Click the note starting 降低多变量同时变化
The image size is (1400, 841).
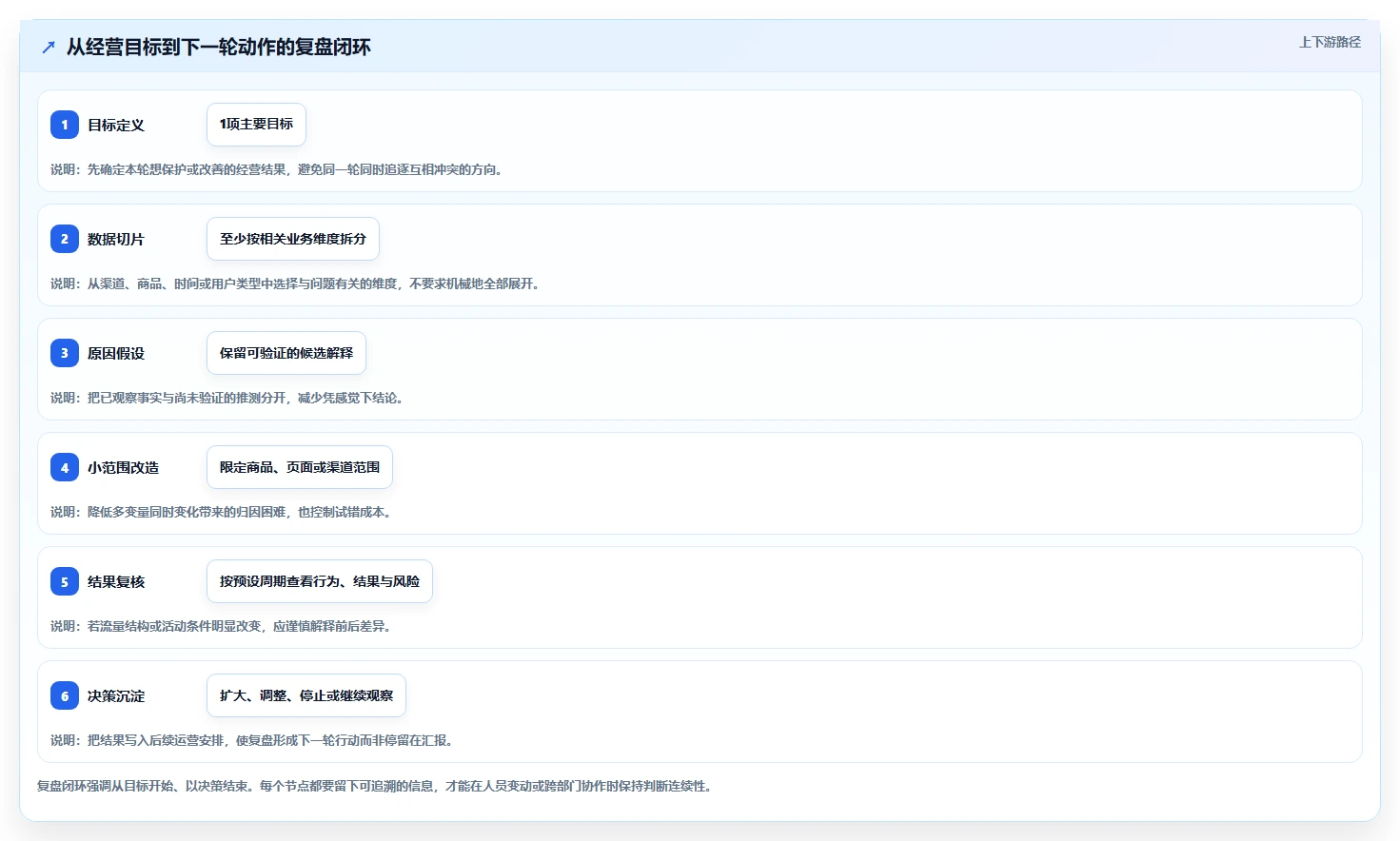click(222, 512)
